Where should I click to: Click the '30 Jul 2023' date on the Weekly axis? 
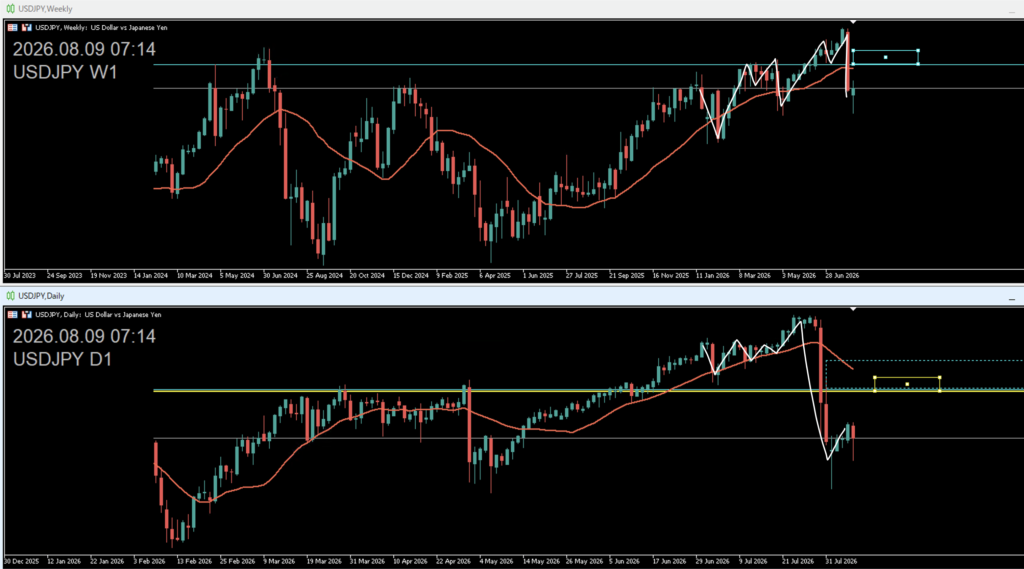(x=20, y=276)
